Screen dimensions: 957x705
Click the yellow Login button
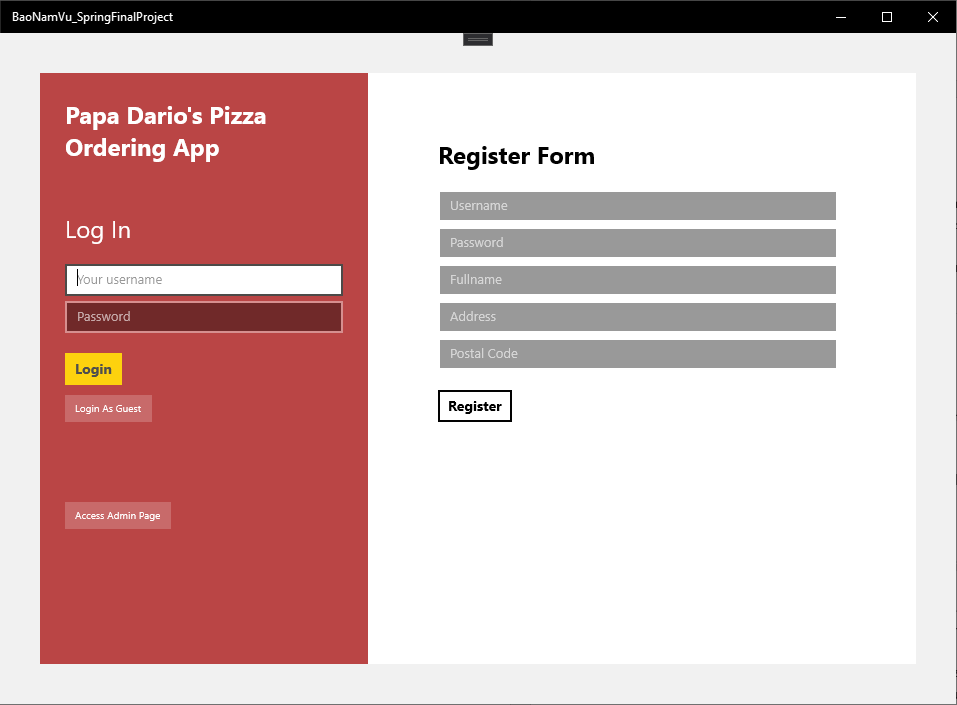93,369
